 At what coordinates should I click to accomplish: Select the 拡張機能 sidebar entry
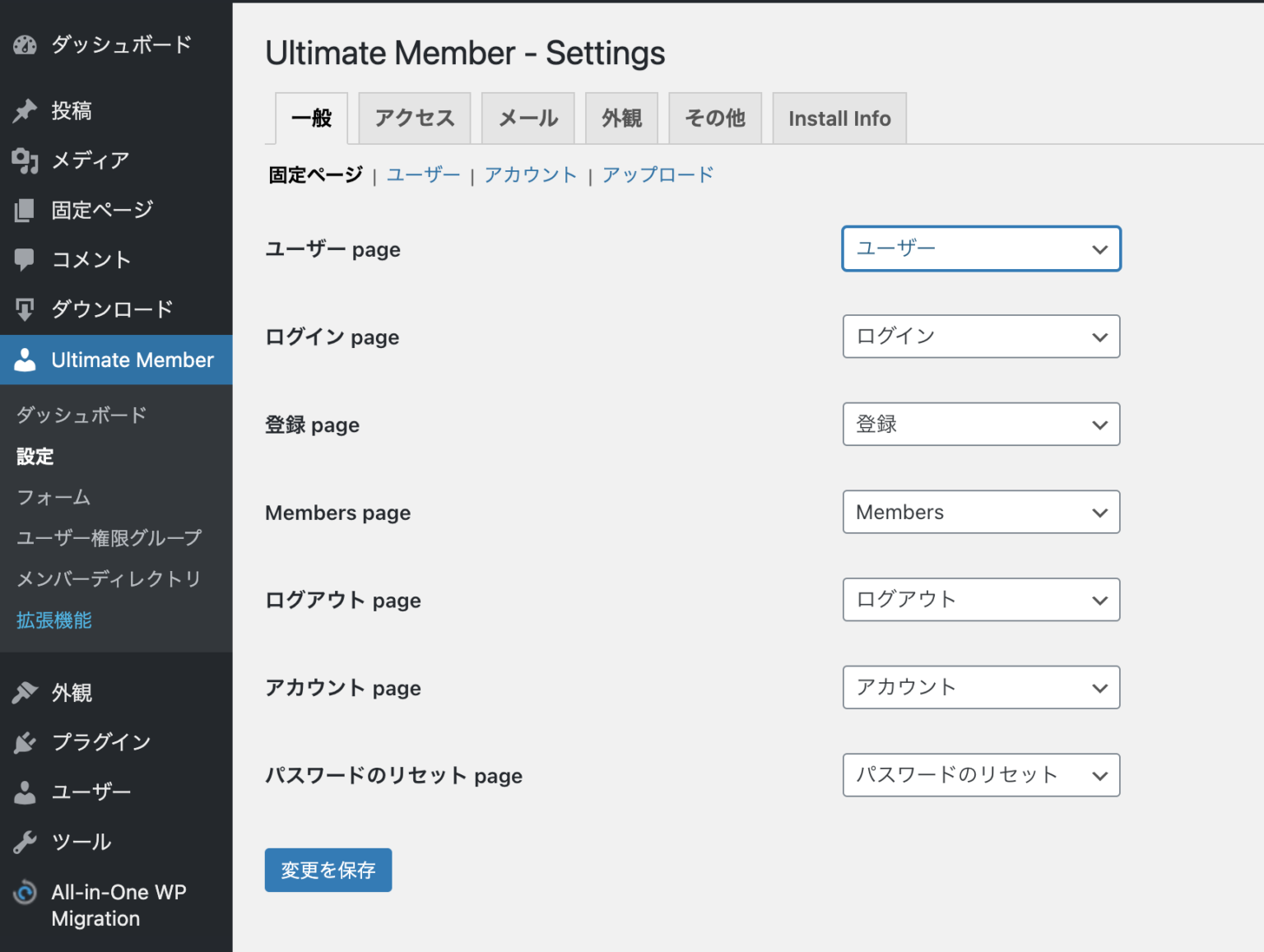[53, 620]
